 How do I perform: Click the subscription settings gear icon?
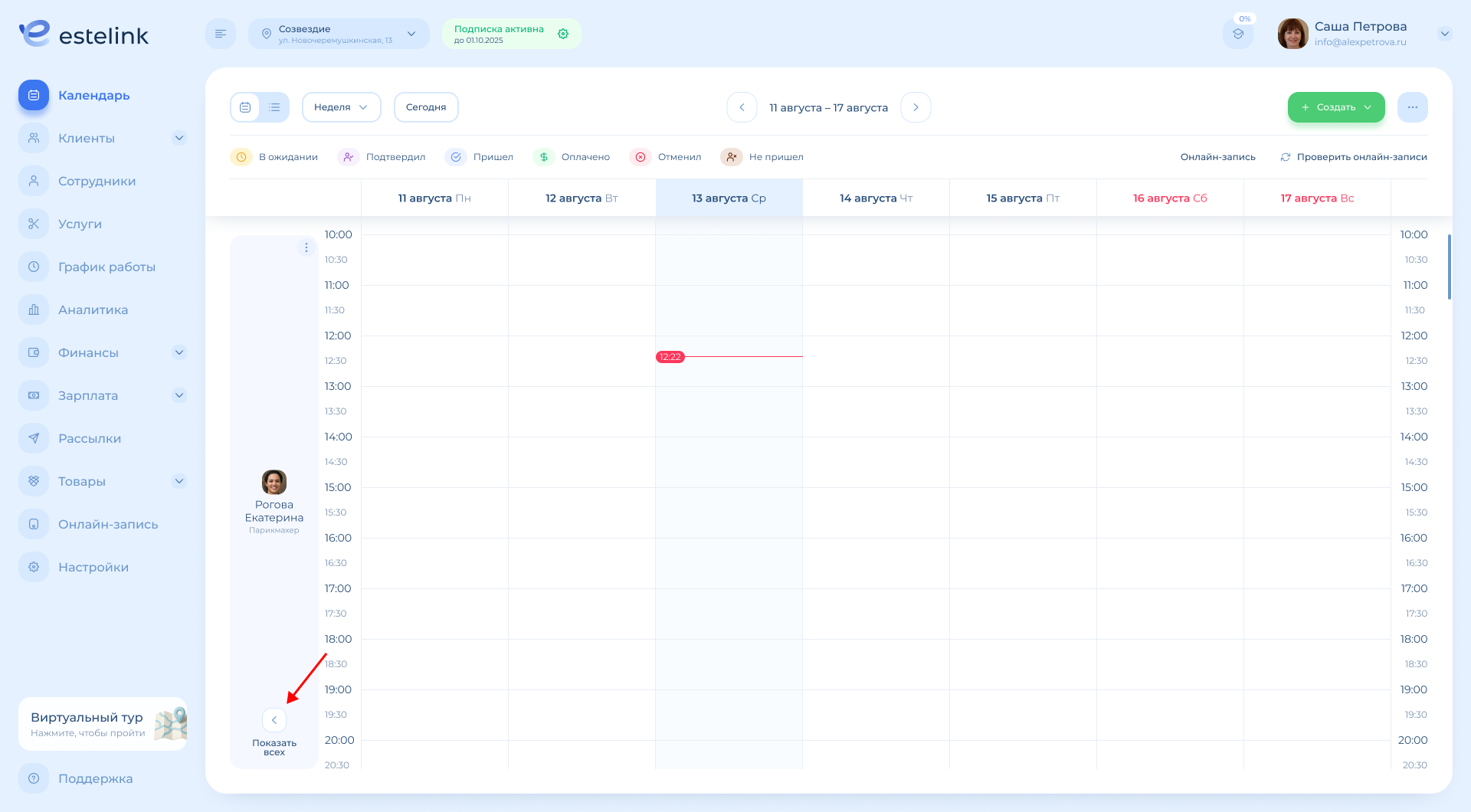tap(563, 34)
